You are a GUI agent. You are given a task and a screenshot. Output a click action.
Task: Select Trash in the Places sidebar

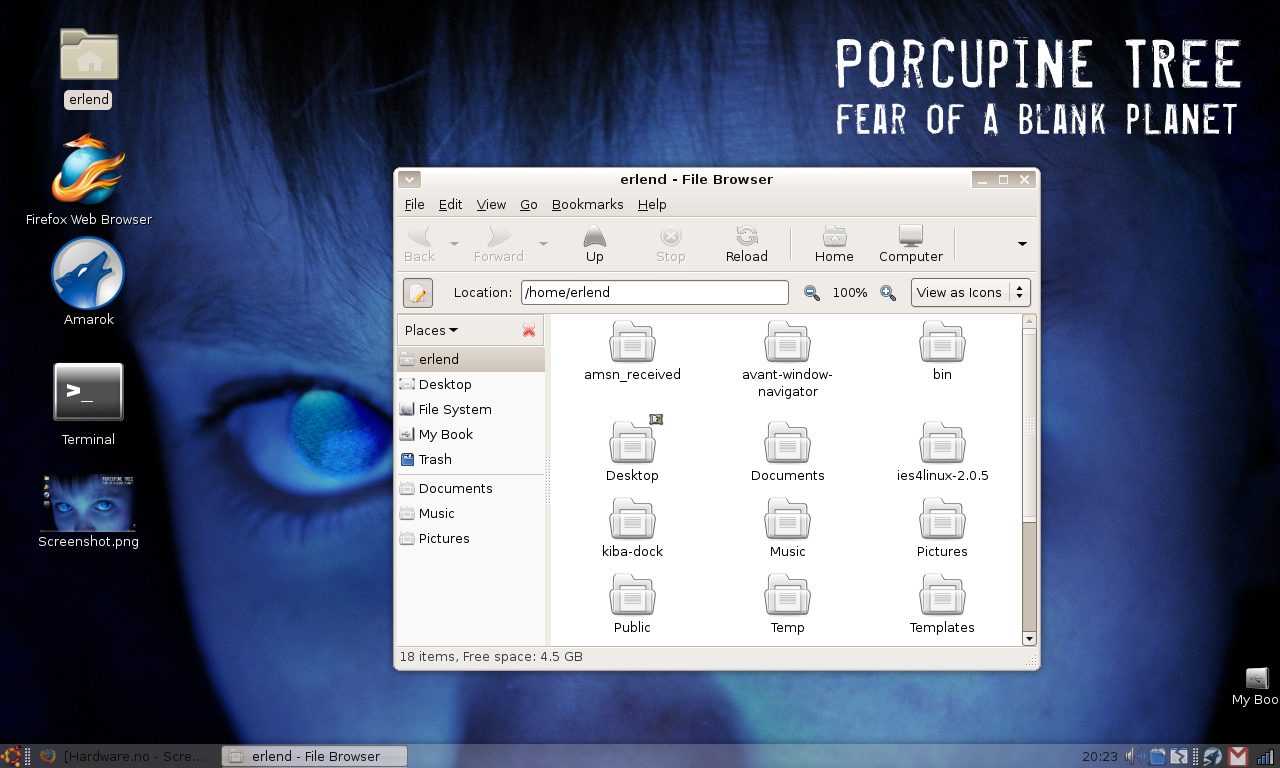[x=471, y=460]
